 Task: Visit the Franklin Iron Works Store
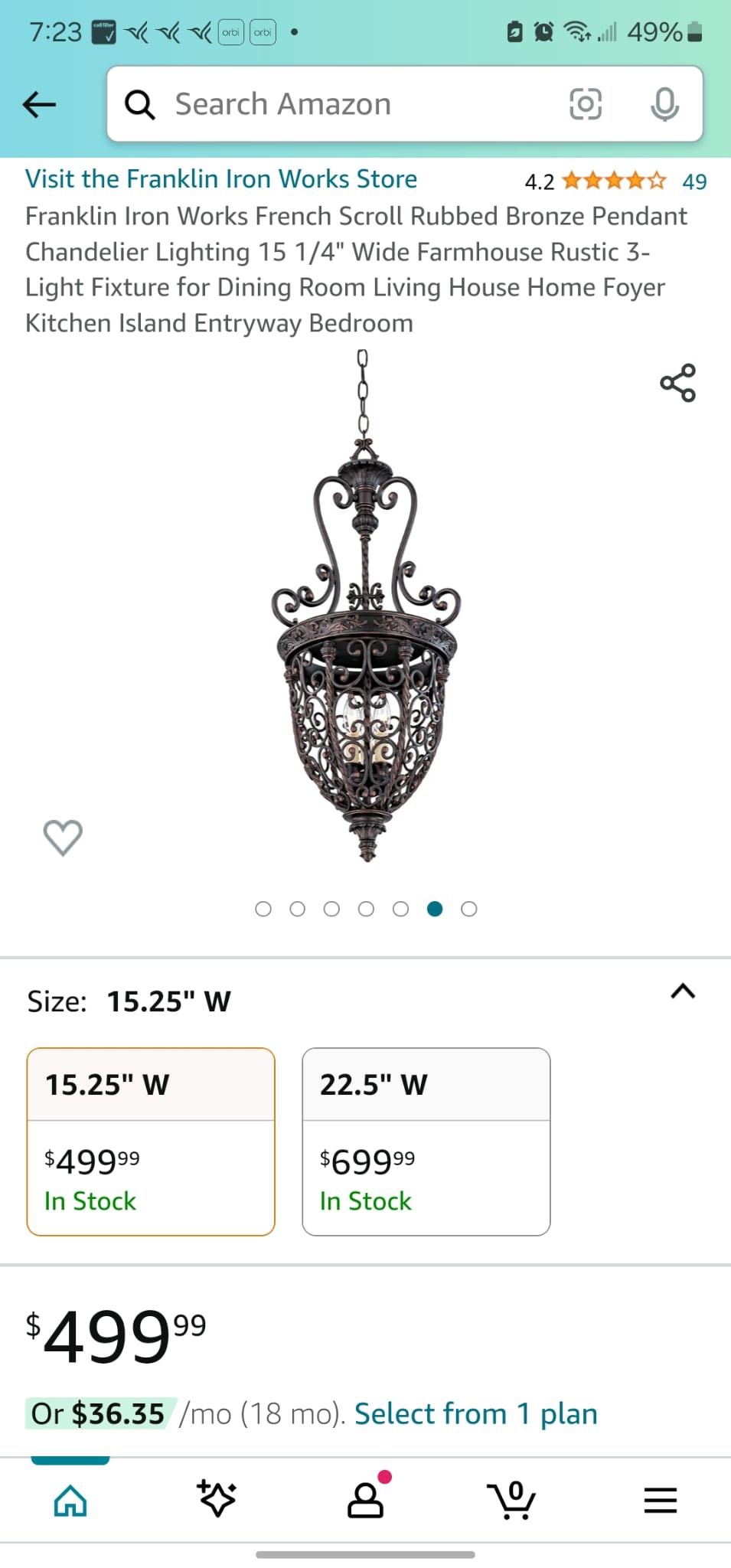click(x=221, y=179)
